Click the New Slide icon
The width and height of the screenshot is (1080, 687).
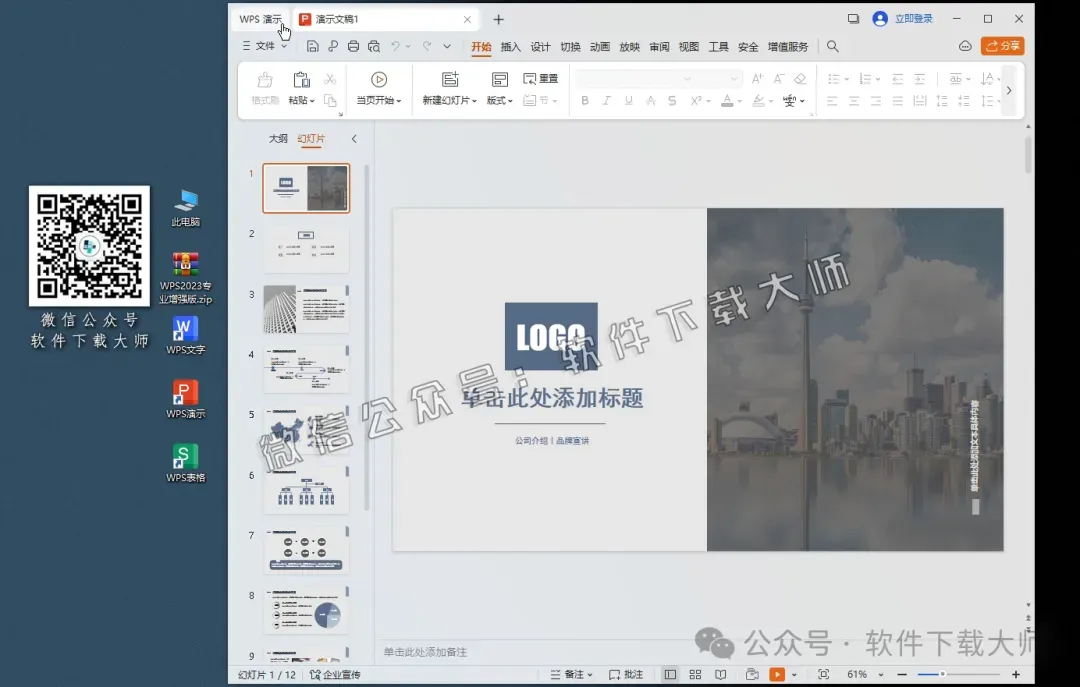point(450,79)
